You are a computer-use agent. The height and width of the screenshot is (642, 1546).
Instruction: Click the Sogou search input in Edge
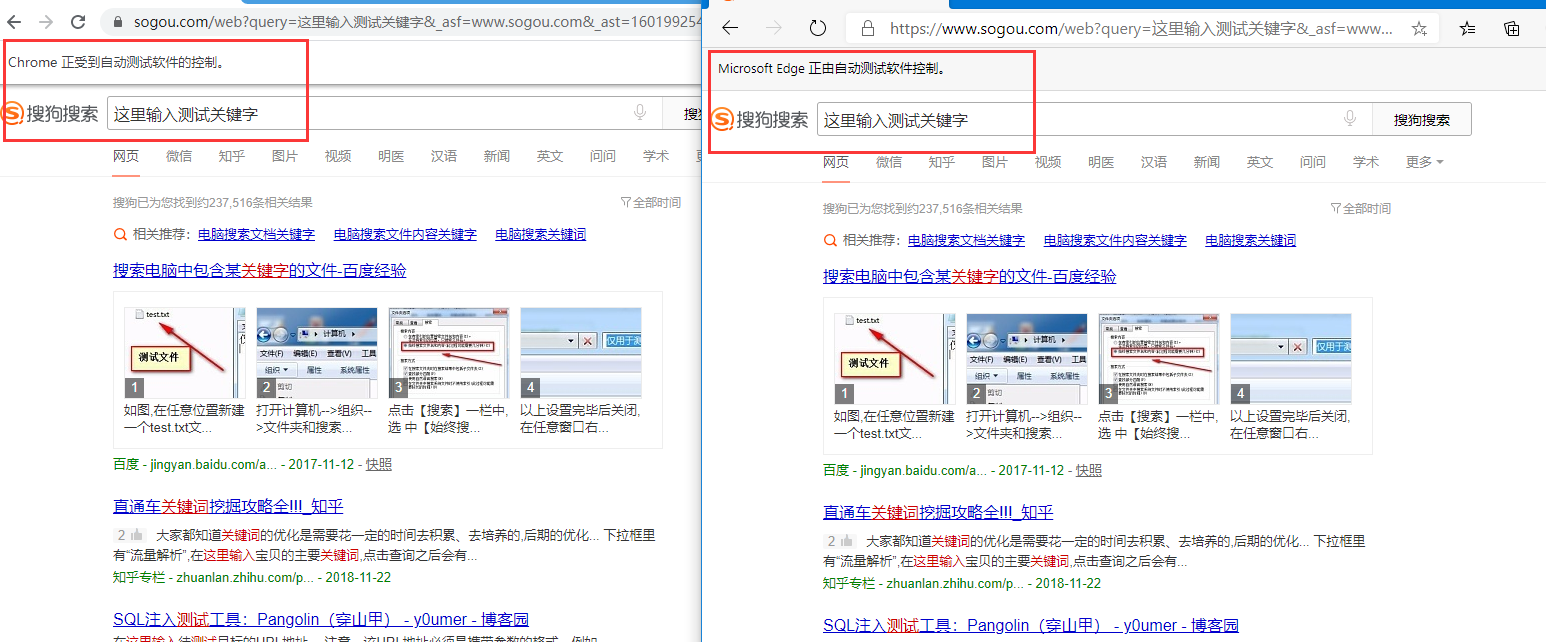(x=1094, y=120)
